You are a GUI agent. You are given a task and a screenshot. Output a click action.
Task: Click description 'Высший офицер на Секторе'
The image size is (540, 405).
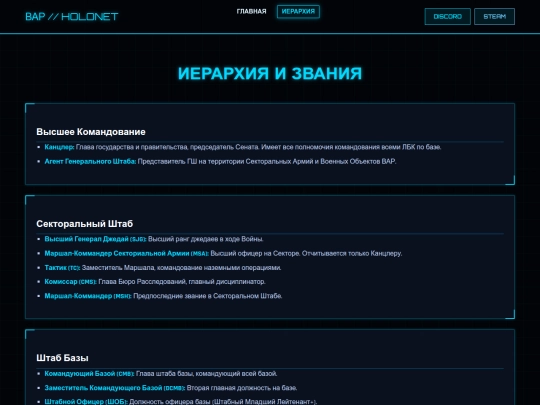coord(306,253)
